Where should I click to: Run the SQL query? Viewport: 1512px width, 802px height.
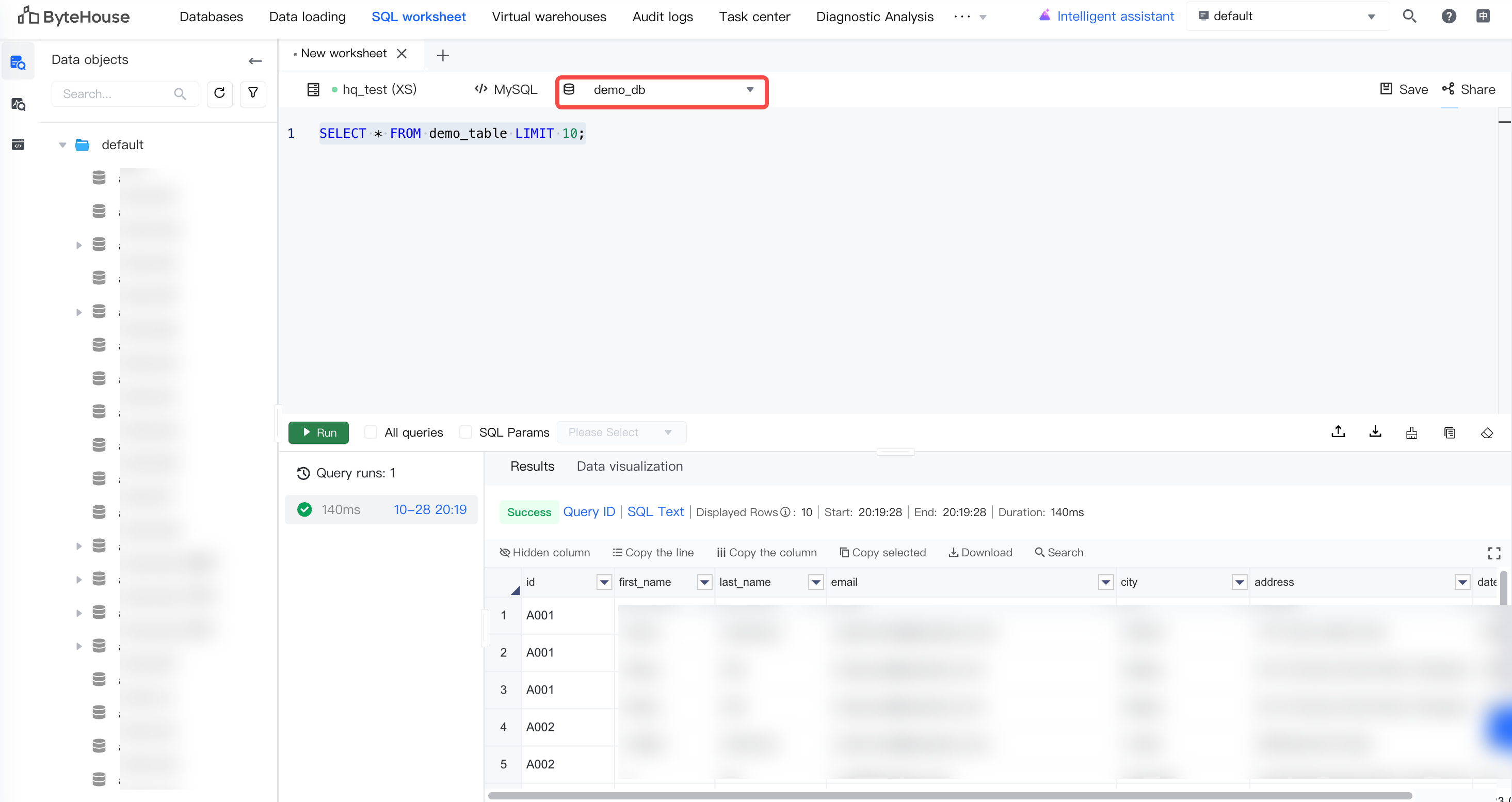[x=319, y=432]
